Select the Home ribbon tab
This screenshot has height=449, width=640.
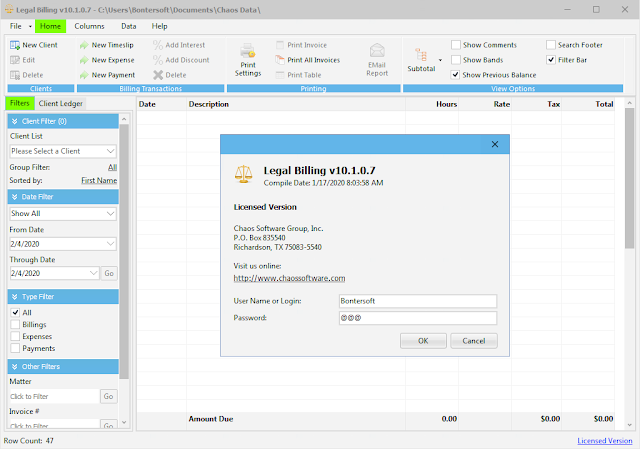tap(50, 26)
